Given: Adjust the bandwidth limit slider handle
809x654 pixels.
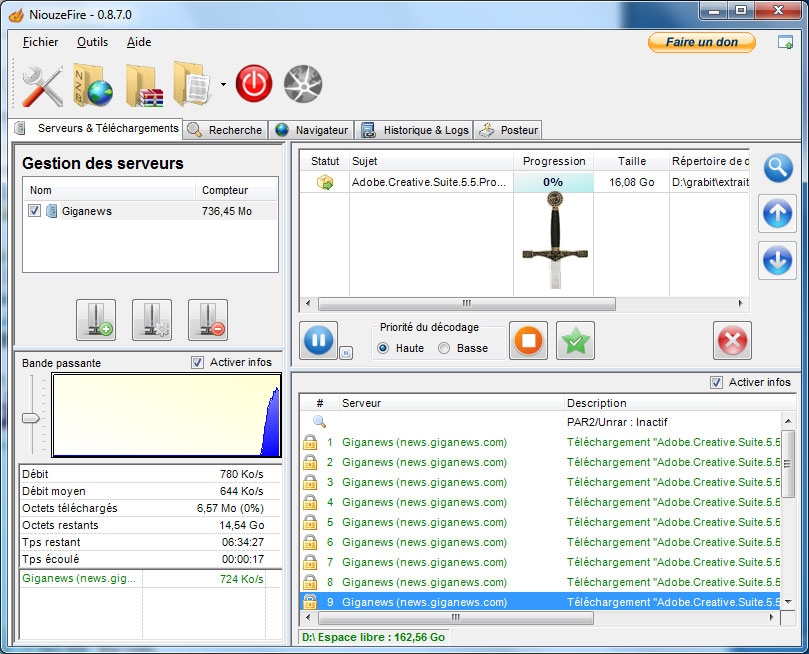Looking at the screenshot, I should click(31, 418).
